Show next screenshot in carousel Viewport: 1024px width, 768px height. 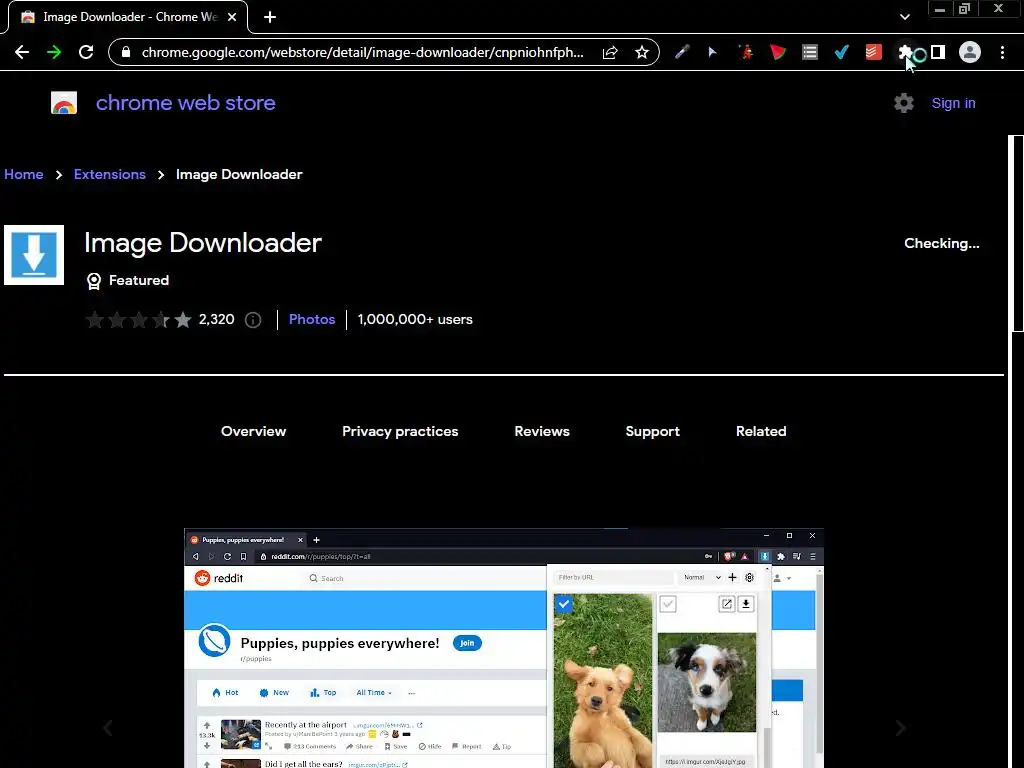click(x=900, y=728)
